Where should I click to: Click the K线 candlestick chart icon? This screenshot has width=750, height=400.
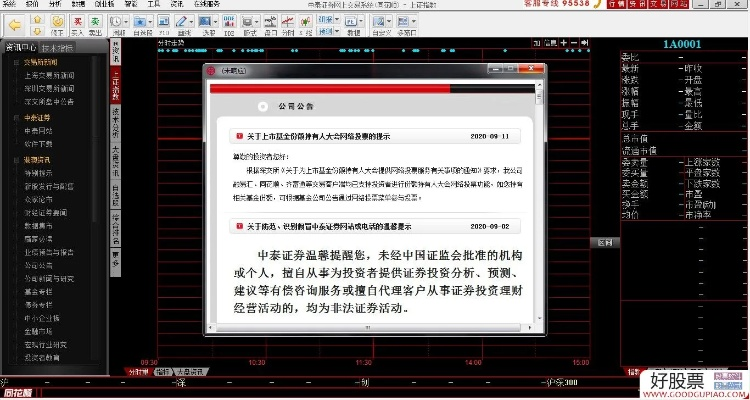coord(305,22)
